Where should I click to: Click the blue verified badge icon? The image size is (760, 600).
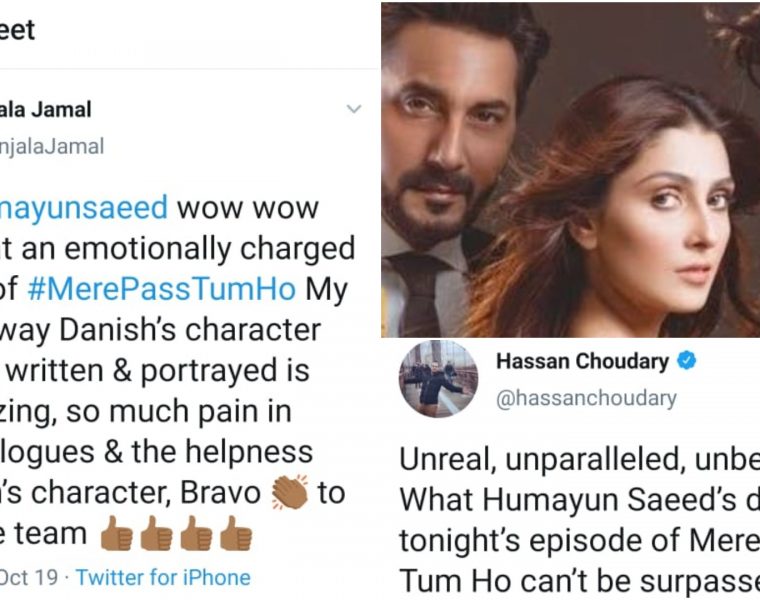pyautogui.click(x=686, y=361)
